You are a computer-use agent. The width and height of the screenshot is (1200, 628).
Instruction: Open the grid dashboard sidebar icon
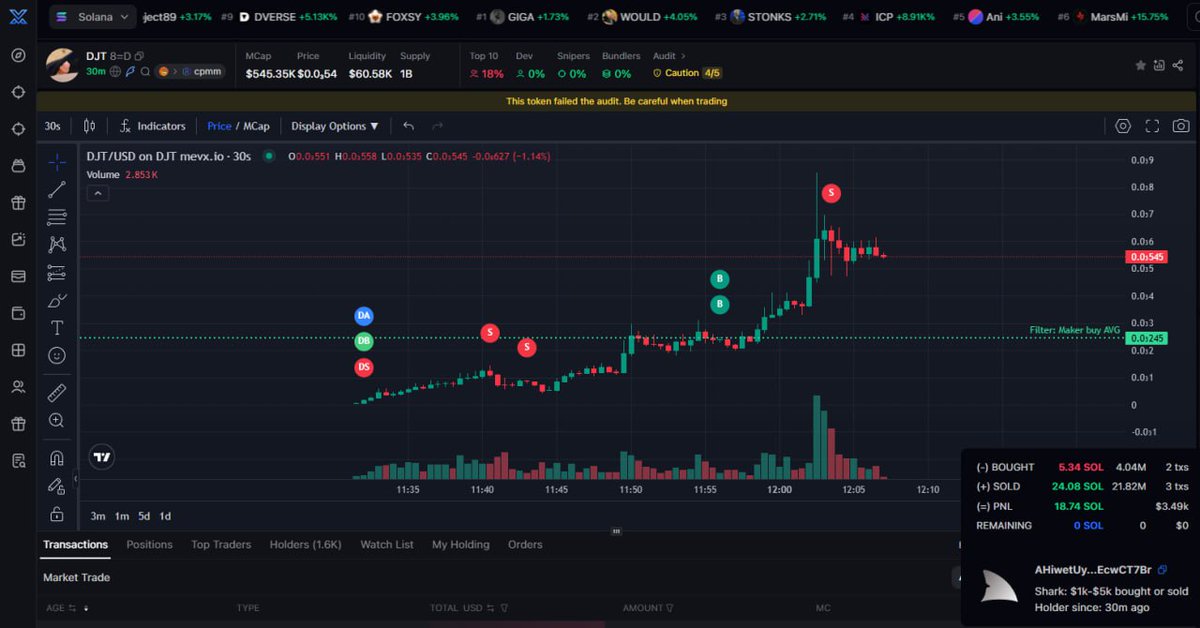[x=18, y=350]
